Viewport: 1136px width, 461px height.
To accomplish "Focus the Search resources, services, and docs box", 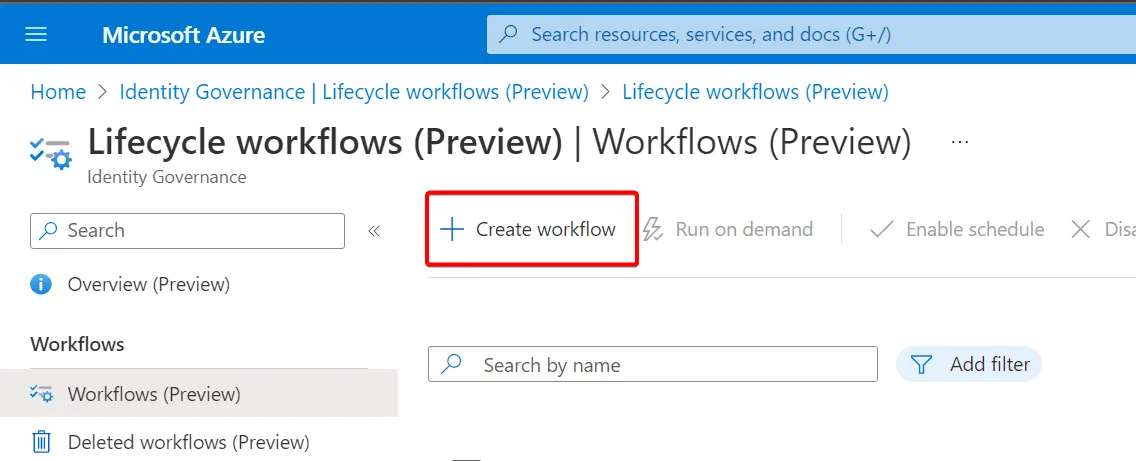I will pyautogui.click(x=811, y=34).
